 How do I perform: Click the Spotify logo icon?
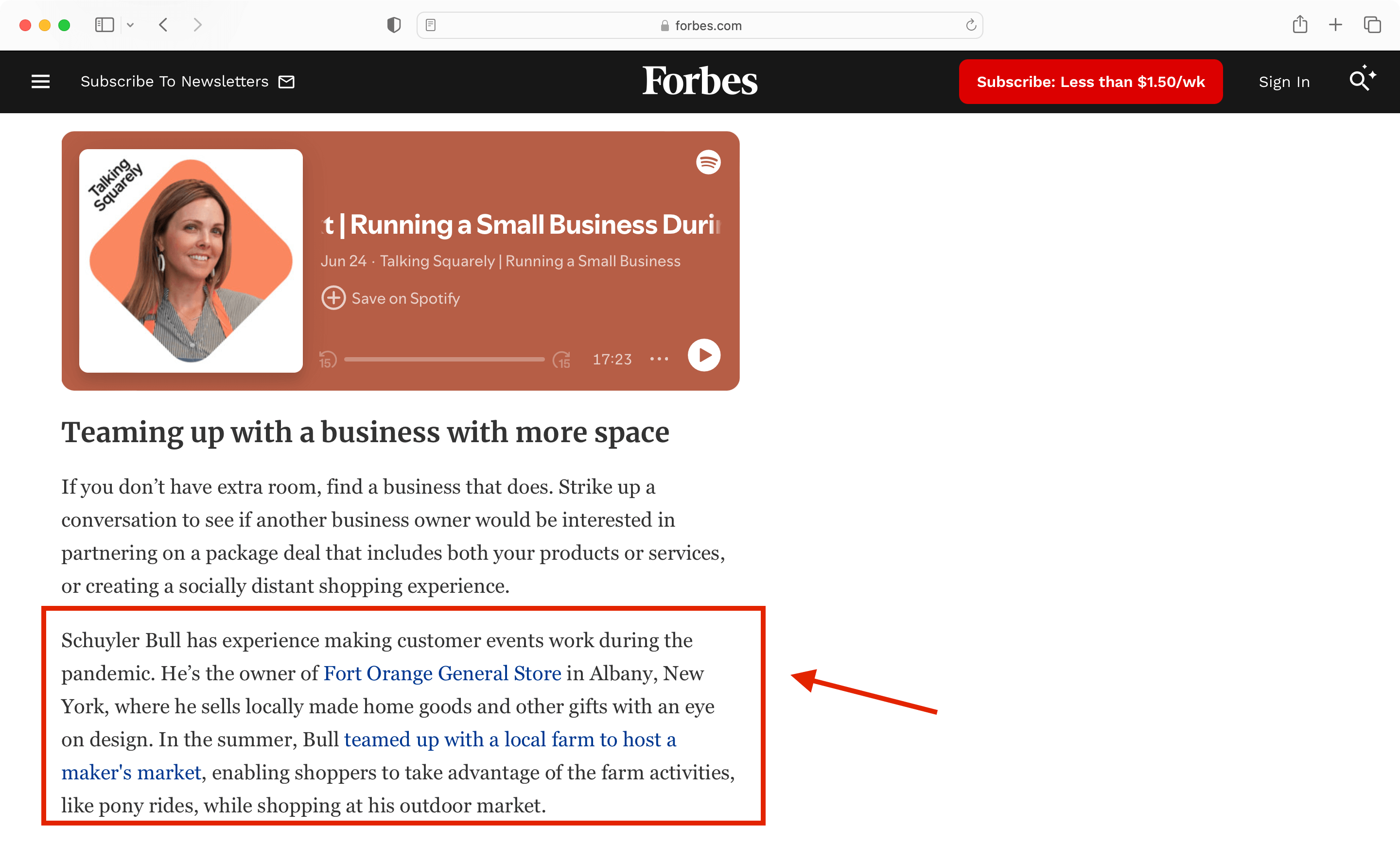pos(708,162)
